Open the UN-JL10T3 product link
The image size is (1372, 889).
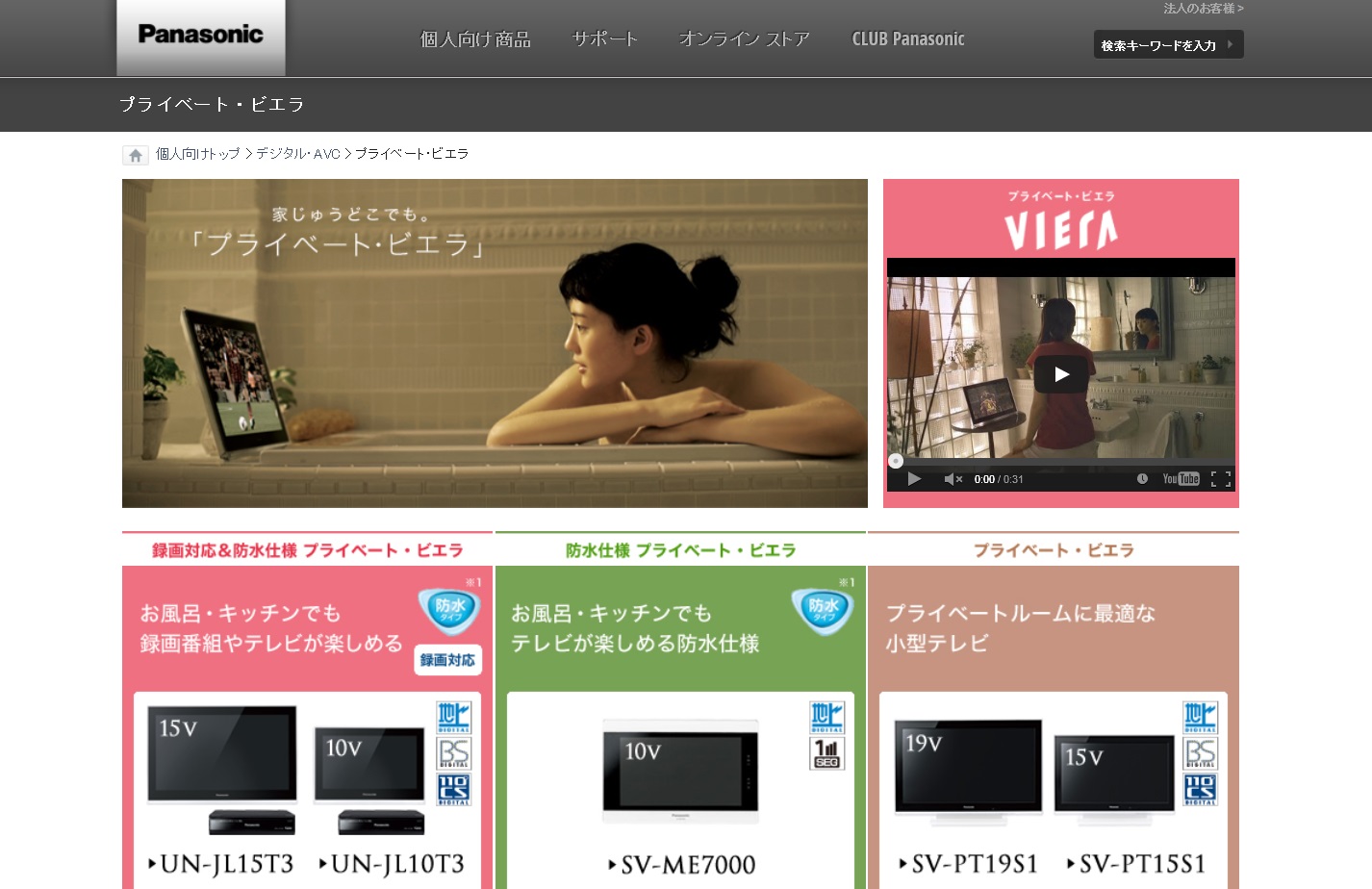tap(392, 864)
